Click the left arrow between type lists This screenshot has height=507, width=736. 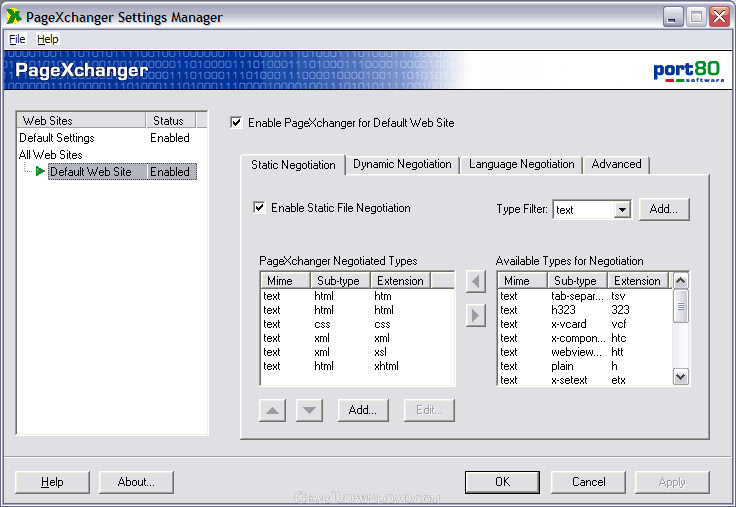[x=475, y=282]
